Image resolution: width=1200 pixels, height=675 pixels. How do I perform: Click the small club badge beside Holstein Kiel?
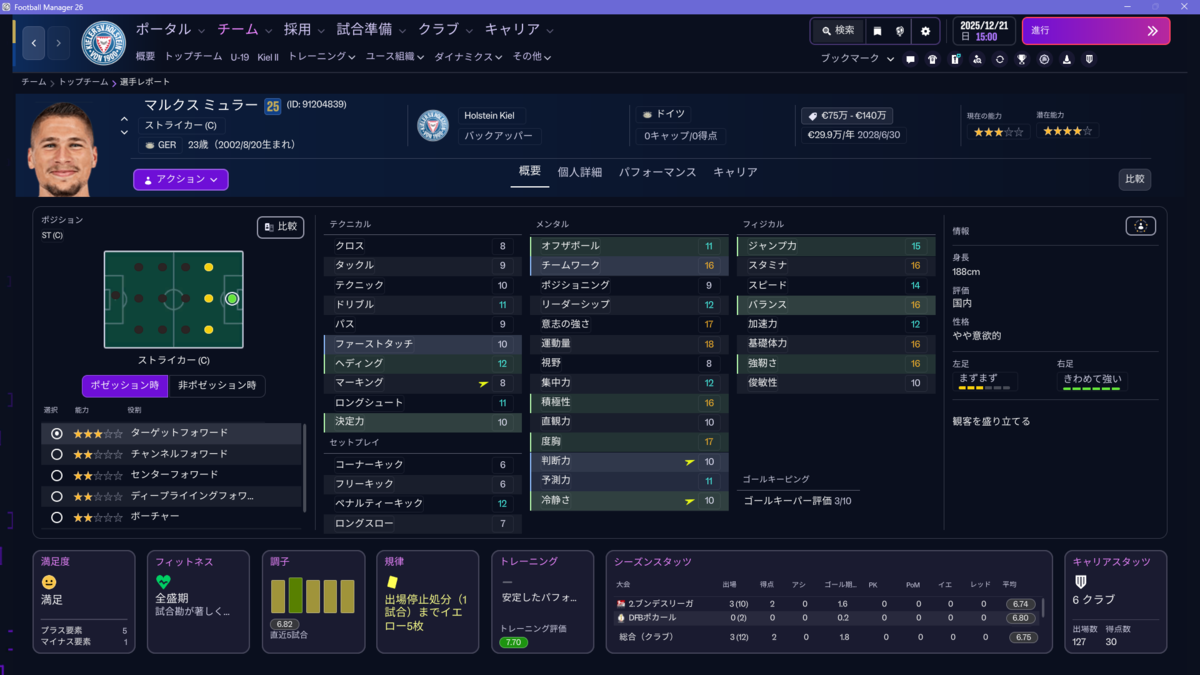pyautogui.click(x=432, y=125)
